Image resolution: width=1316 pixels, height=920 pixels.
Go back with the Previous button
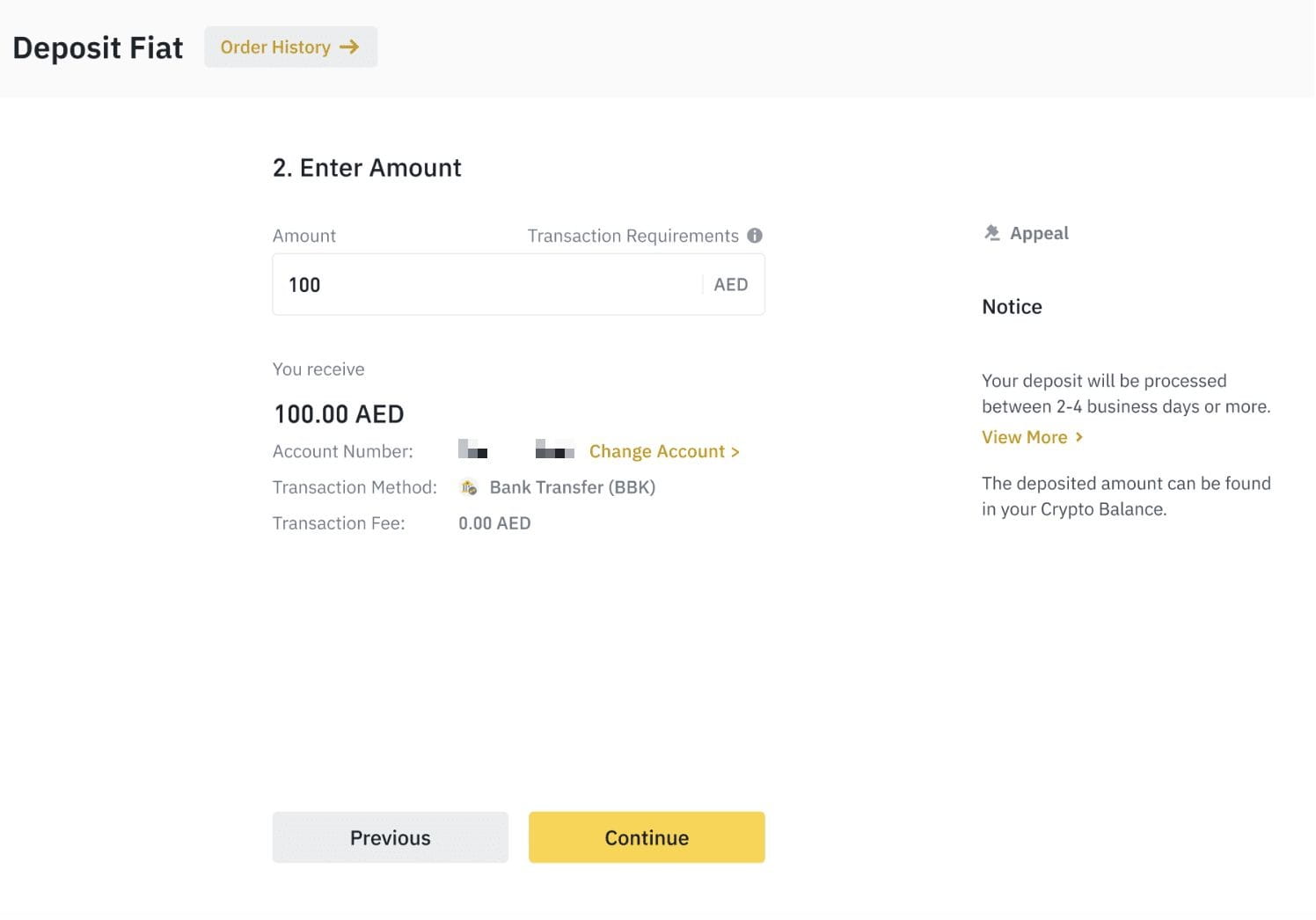click(x=390, y=837)
